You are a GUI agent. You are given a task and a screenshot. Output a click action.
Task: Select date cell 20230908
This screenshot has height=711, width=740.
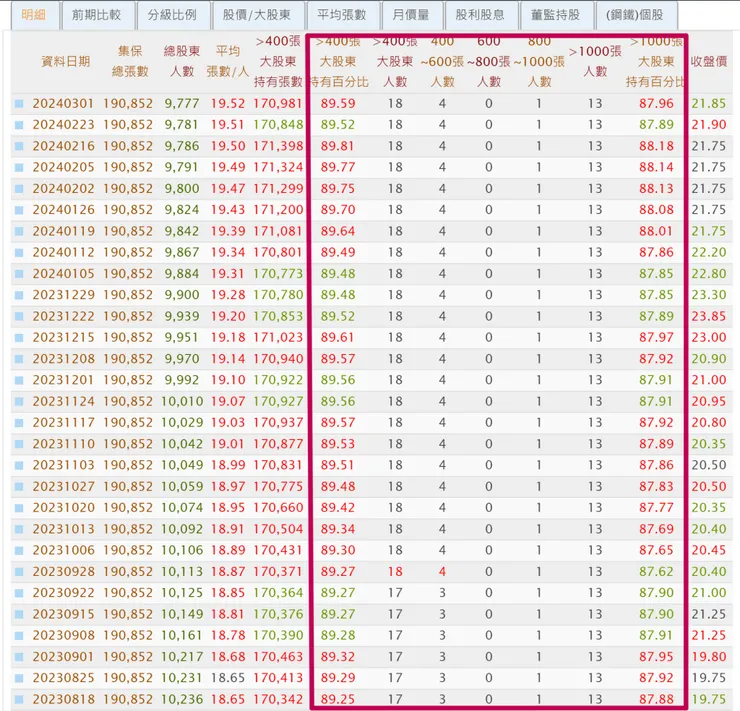point(63,636)
